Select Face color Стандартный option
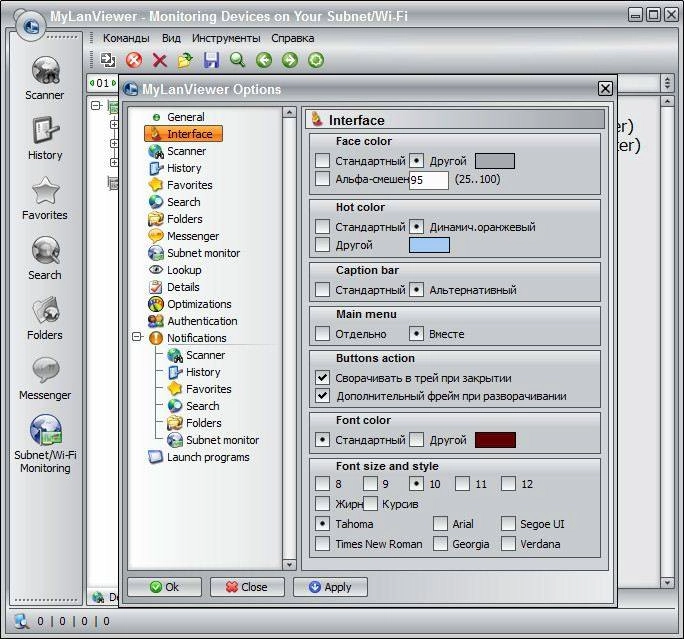The image size is (684, 639). click(x=322, y=160)
